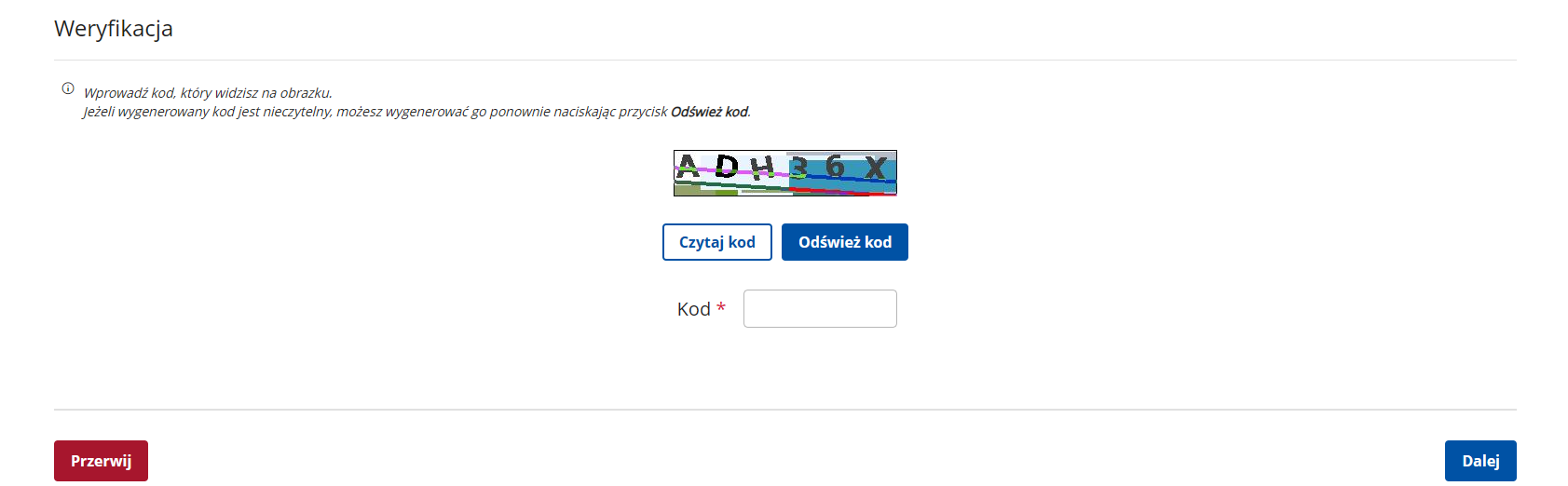Image resolution: width=1568 pixels, height=486 pixels.
Task: Cancel the process with the Przerwij button
Action: [x=101, y=461]
